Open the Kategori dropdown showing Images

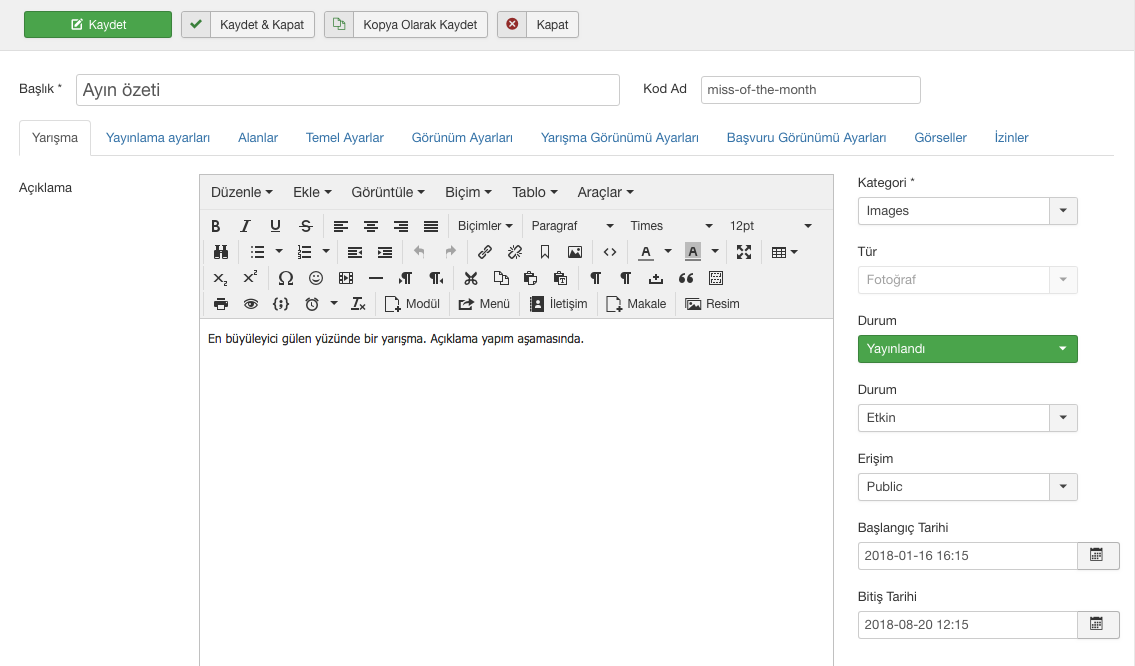point(967,211)
